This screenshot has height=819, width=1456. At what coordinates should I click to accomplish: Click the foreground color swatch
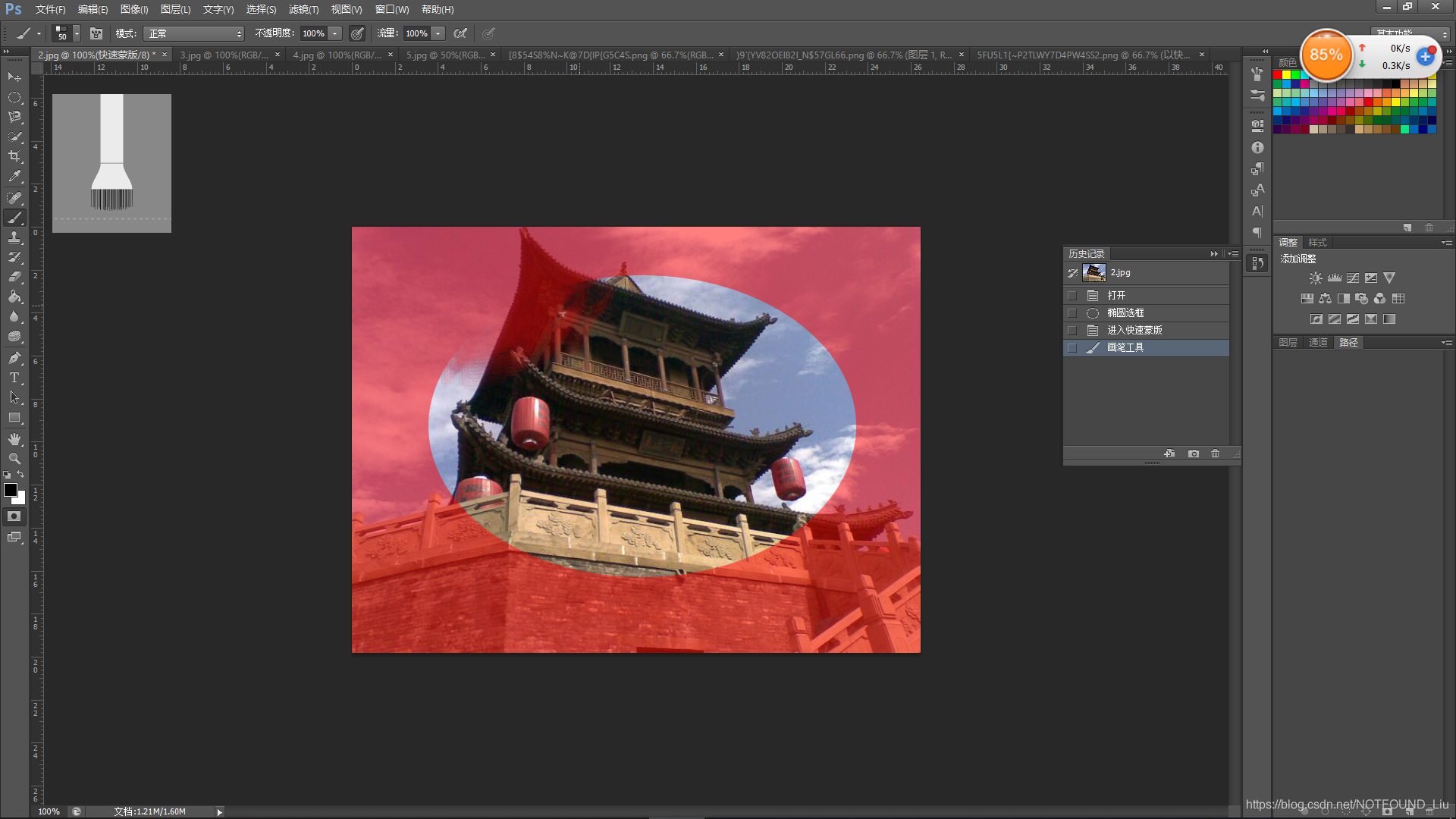pyautogui.click(x=11, y=491)
